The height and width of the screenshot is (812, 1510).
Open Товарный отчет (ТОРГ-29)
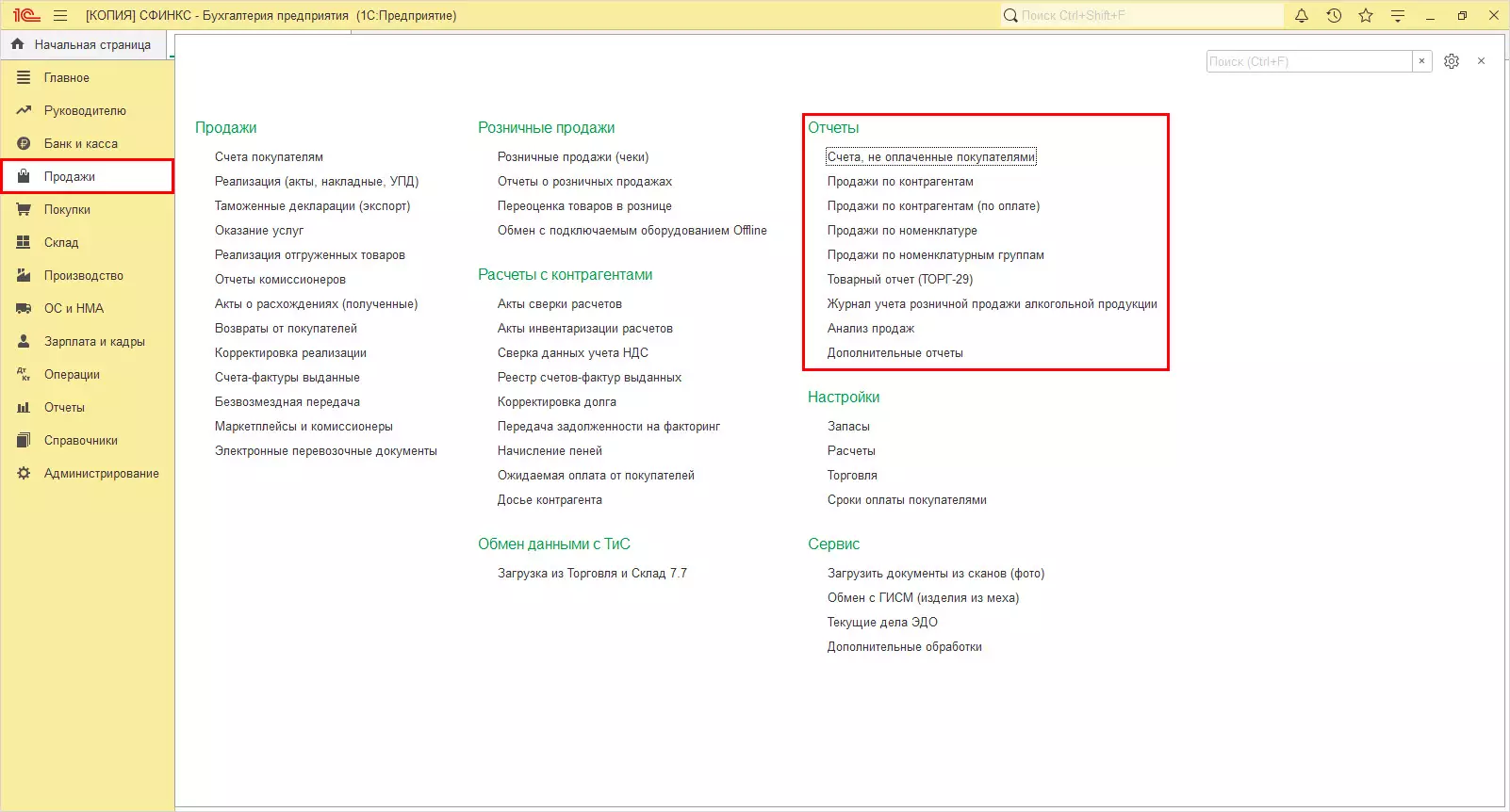pyautogui.click(x=900, y=279)
